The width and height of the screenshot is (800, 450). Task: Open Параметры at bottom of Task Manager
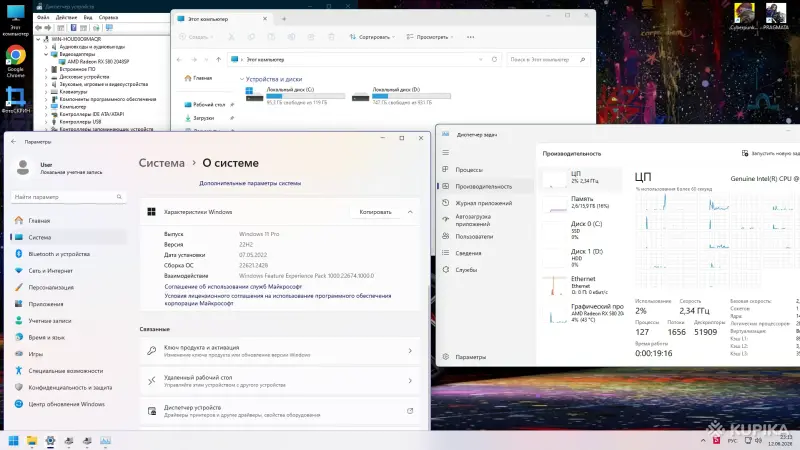(470, 357)
